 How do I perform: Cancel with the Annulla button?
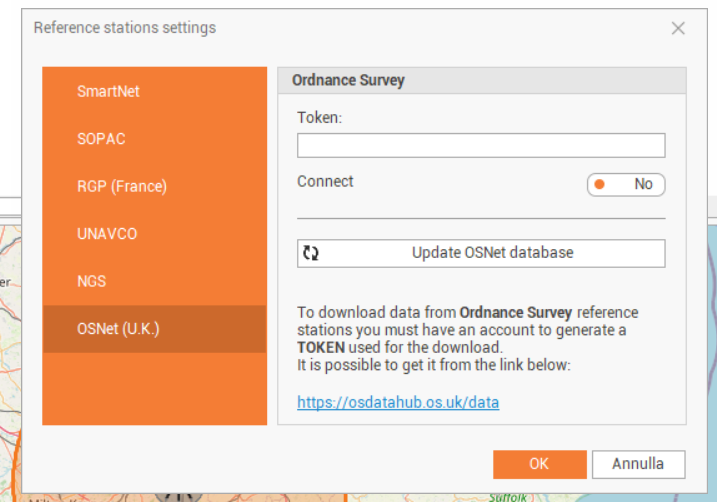[637, 464]
